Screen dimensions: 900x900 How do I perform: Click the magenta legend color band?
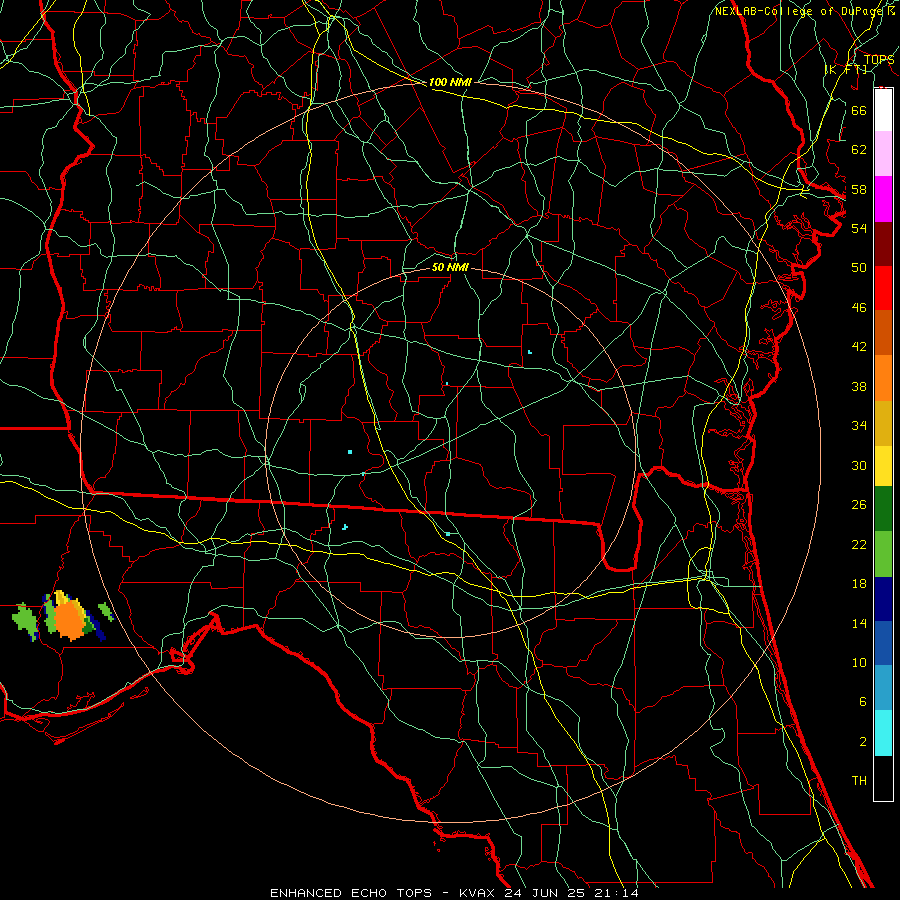(x=883, y=199)
